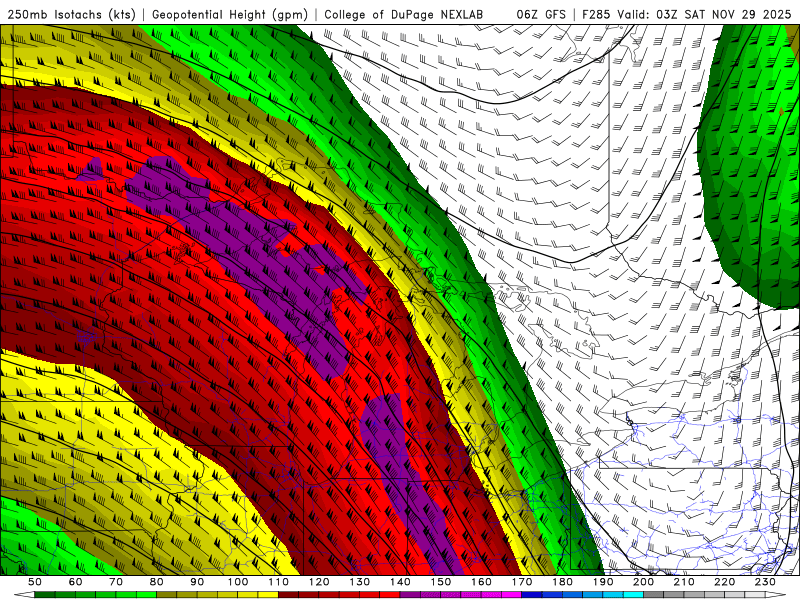This screenshot has height=600, width=800.
Task: Select the 220 value on the scale
Action: pos(724,582)
